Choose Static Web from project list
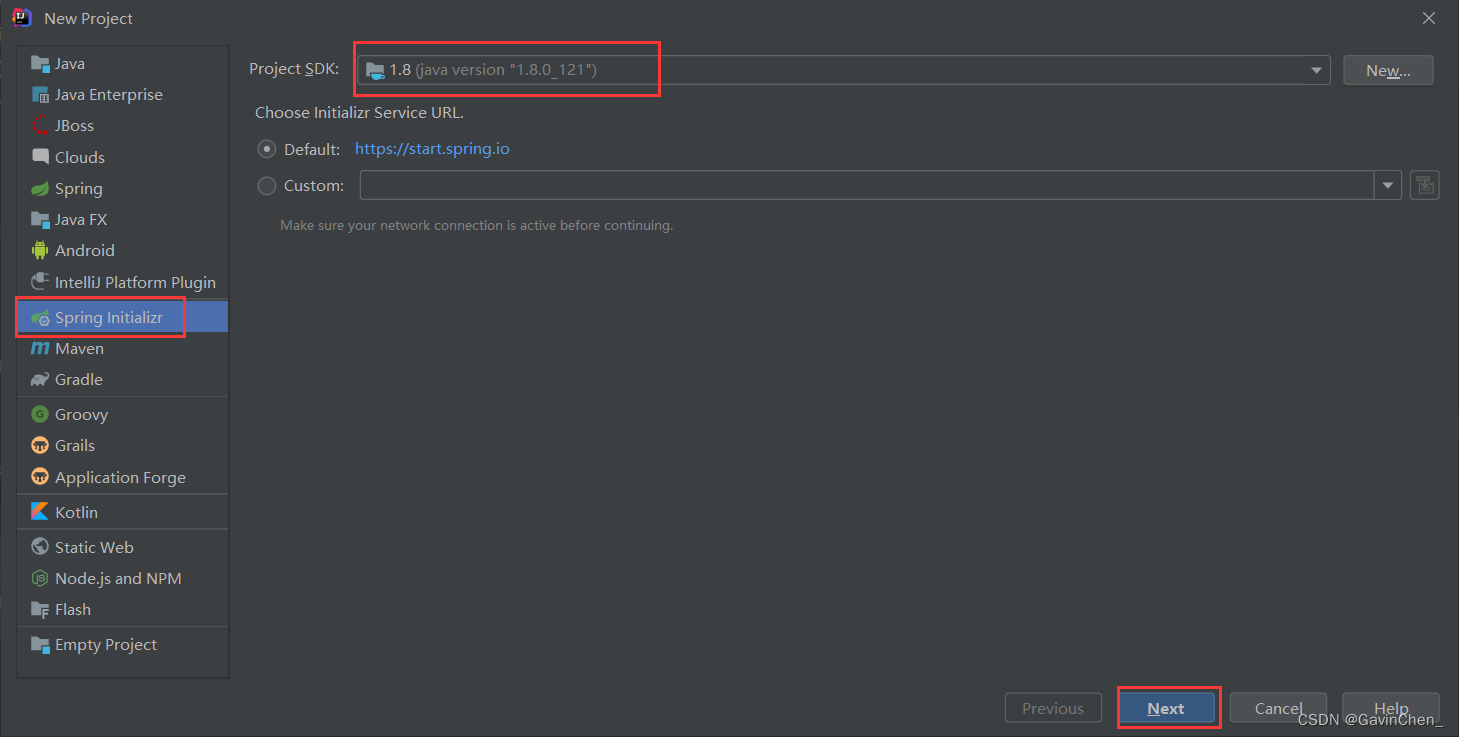Image resolution: width=1459 pixels, height=737 pixels. [x=94, y=548]
